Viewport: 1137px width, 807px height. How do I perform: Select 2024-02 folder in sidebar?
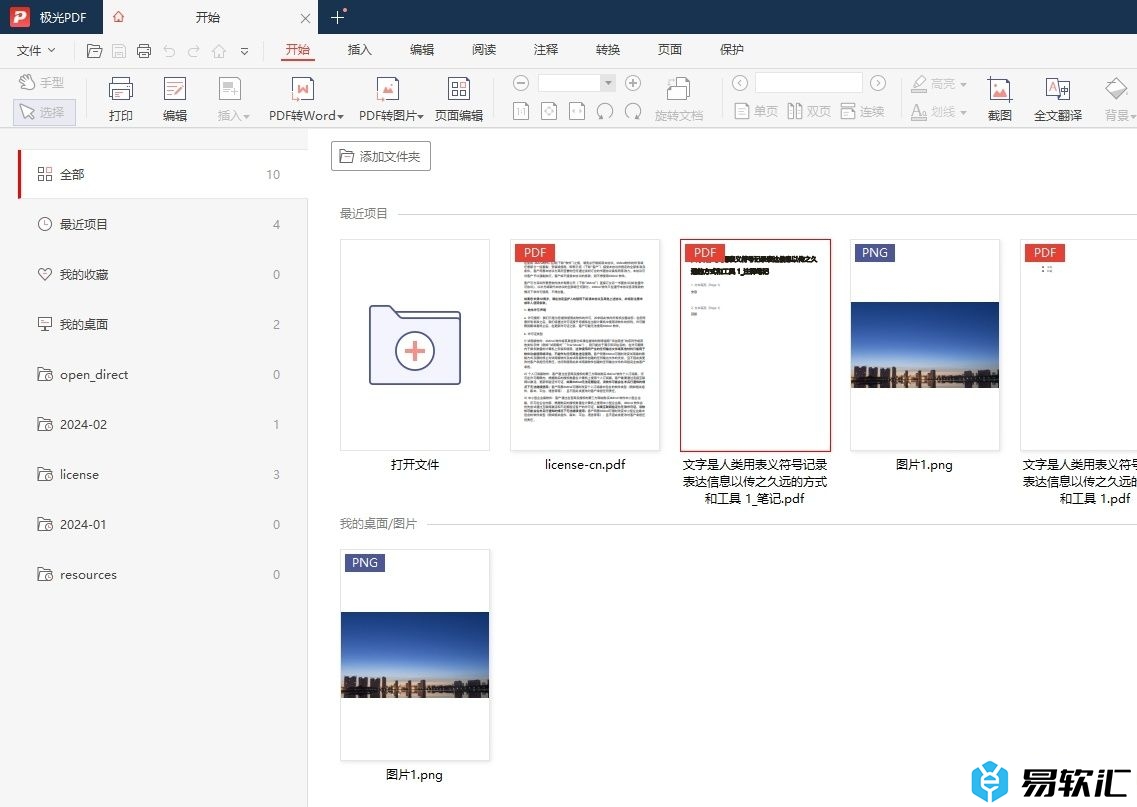pos(163,425)
